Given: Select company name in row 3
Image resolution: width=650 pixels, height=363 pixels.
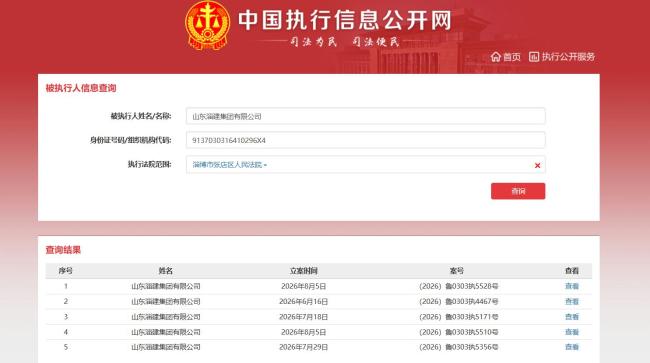Looking at the screenshot, I should (x=166, y=317).
